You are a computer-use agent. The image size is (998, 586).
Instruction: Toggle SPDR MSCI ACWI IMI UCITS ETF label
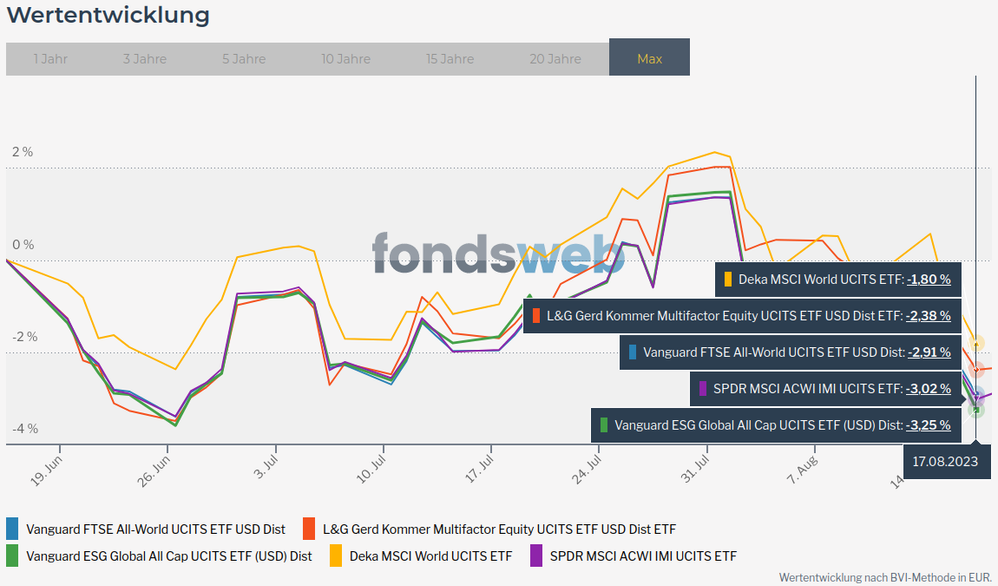pyautogui.click(x=643, y=556)
